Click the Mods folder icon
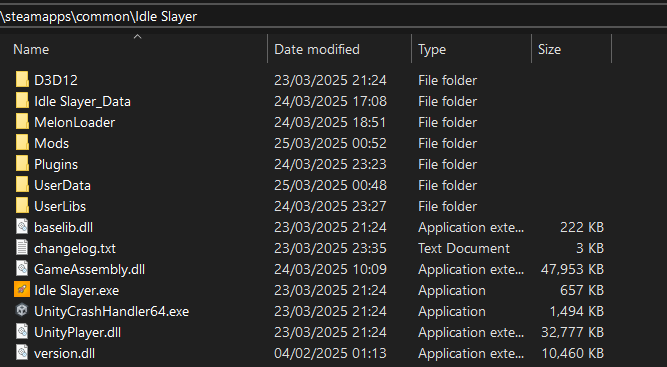 tap(22, 143)
